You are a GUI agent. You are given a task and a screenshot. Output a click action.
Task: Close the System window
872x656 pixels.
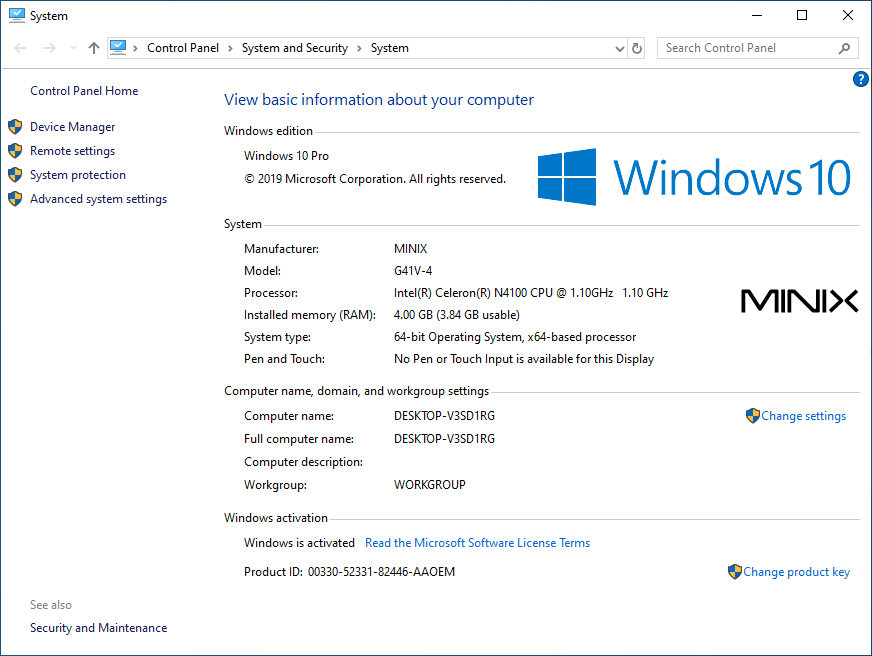(848, 15)
